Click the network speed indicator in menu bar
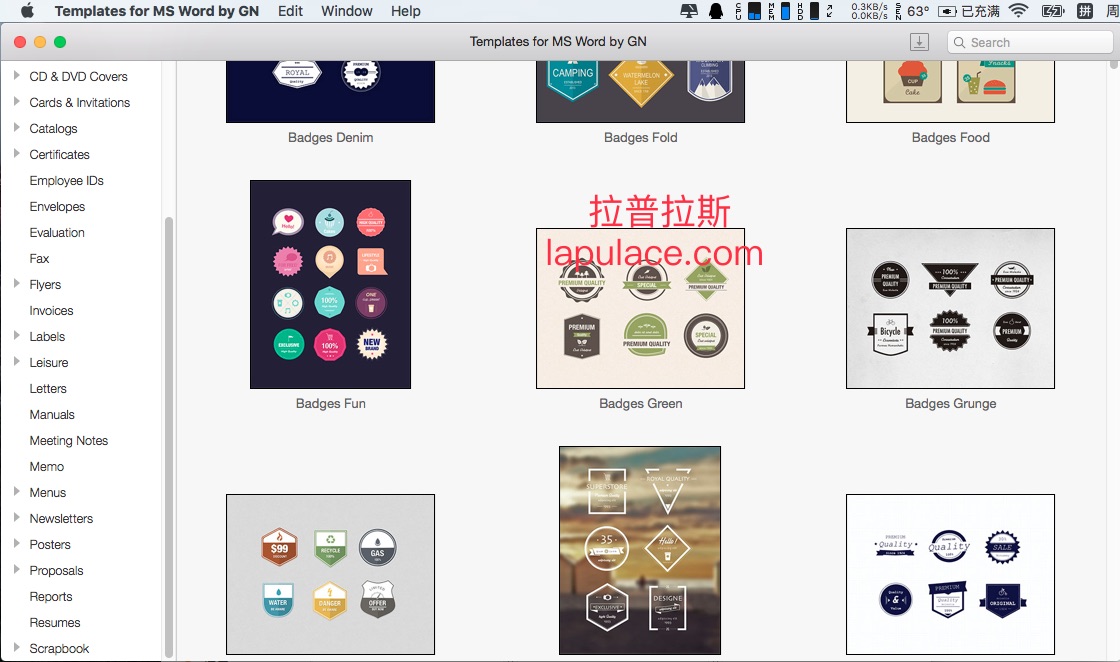The height and width of the screenshot is (662, 1120). click(x=869, y=11)
